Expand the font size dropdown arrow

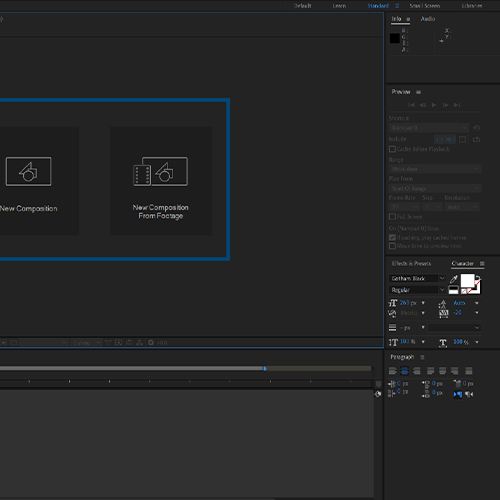click(423, 303)
